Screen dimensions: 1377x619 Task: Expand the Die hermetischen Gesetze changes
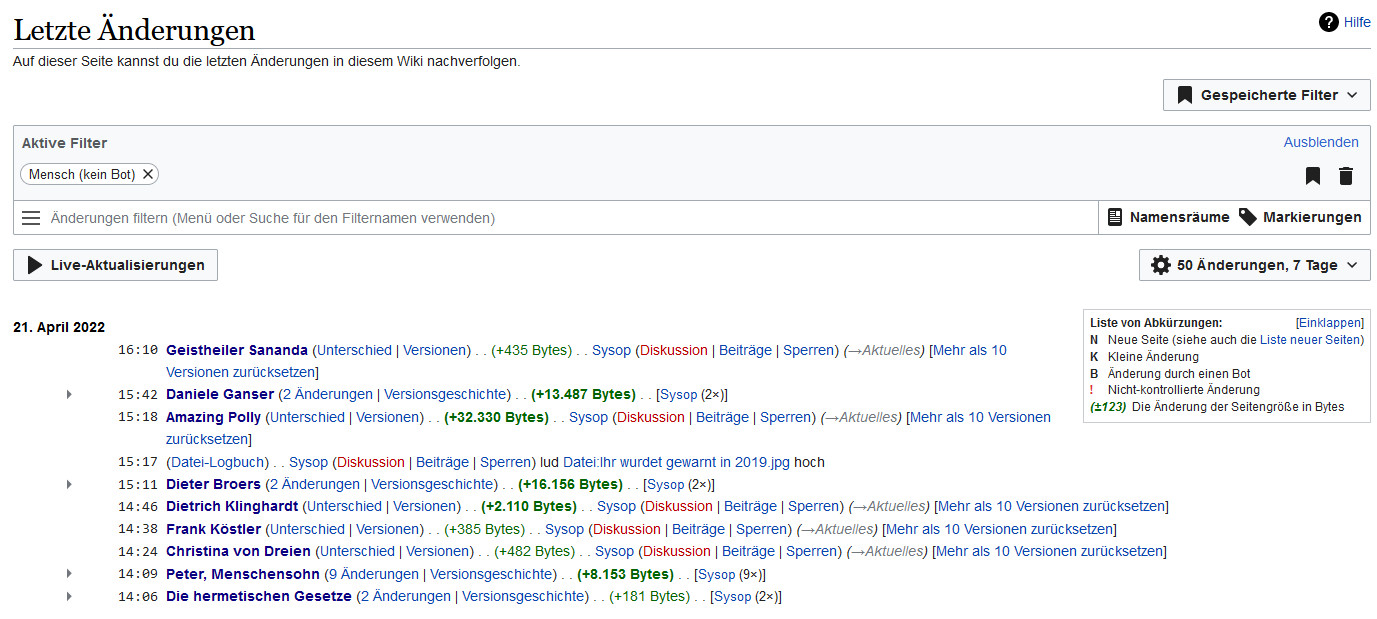click(69, 597)
